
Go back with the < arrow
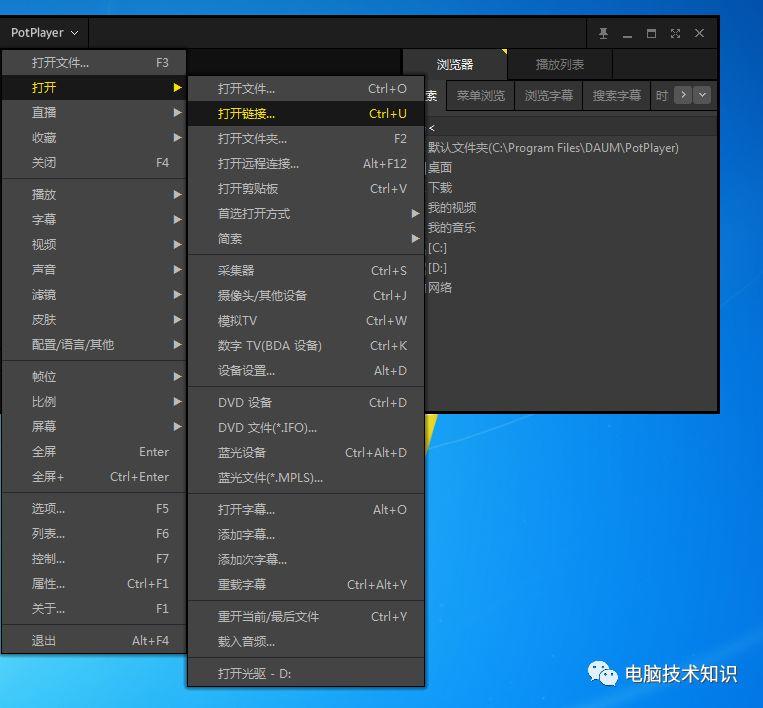point(432,128)
